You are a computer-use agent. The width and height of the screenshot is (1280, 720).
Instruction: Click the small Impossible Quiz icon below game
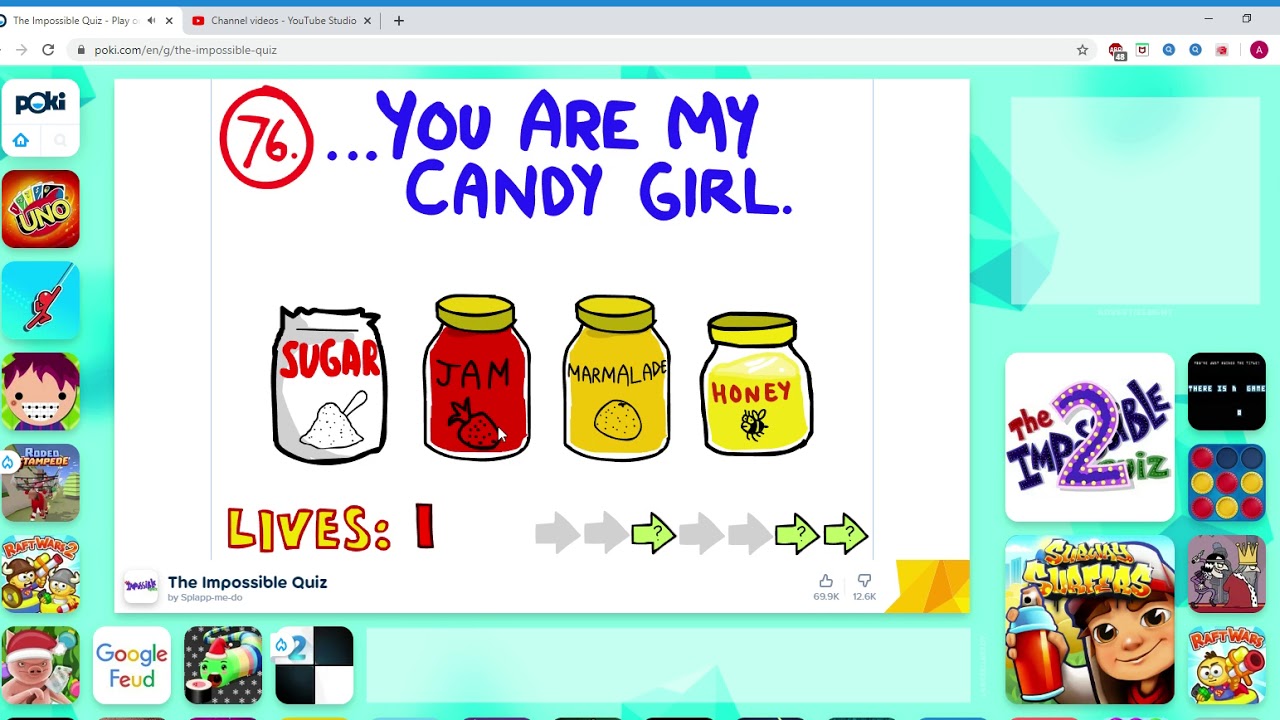141,586
